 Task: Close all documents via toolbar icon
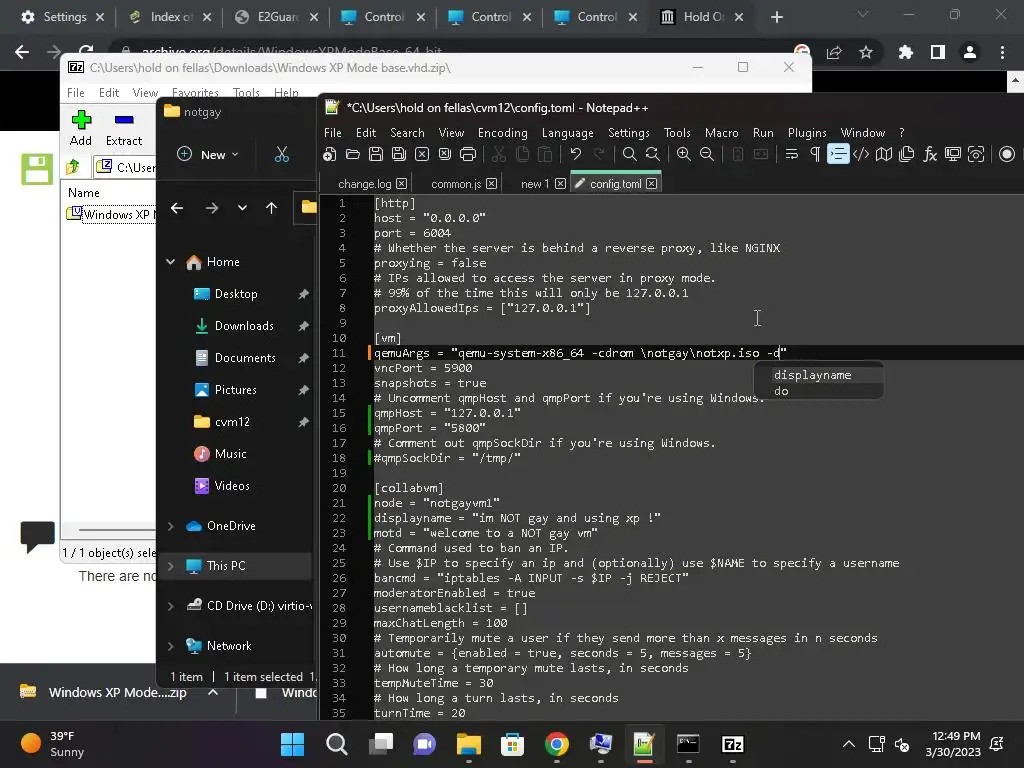coord(445,154)
